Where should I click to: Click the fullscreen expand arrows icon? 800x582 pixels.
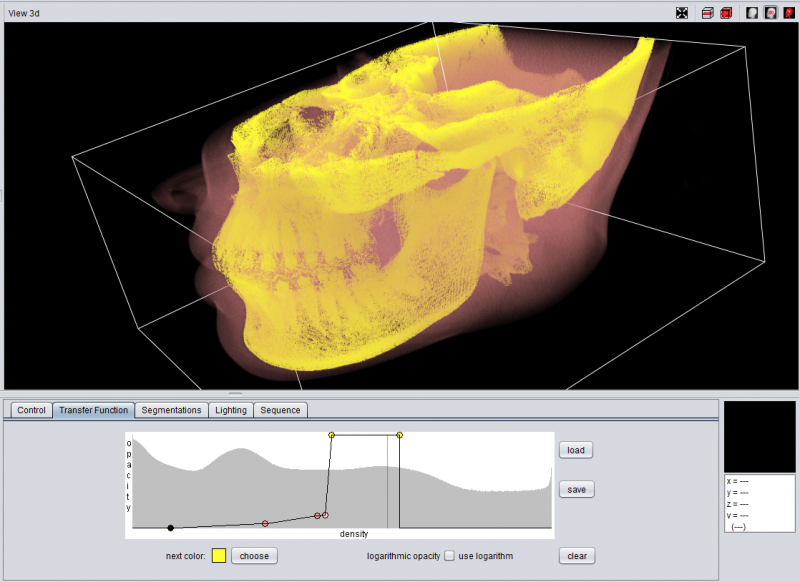[682, 13]
